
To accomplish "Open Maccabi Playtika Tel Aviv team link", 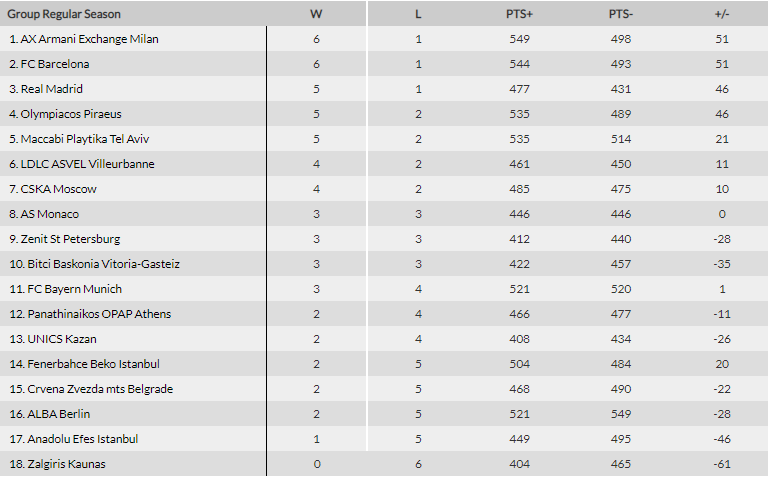I will coord(79,139).
